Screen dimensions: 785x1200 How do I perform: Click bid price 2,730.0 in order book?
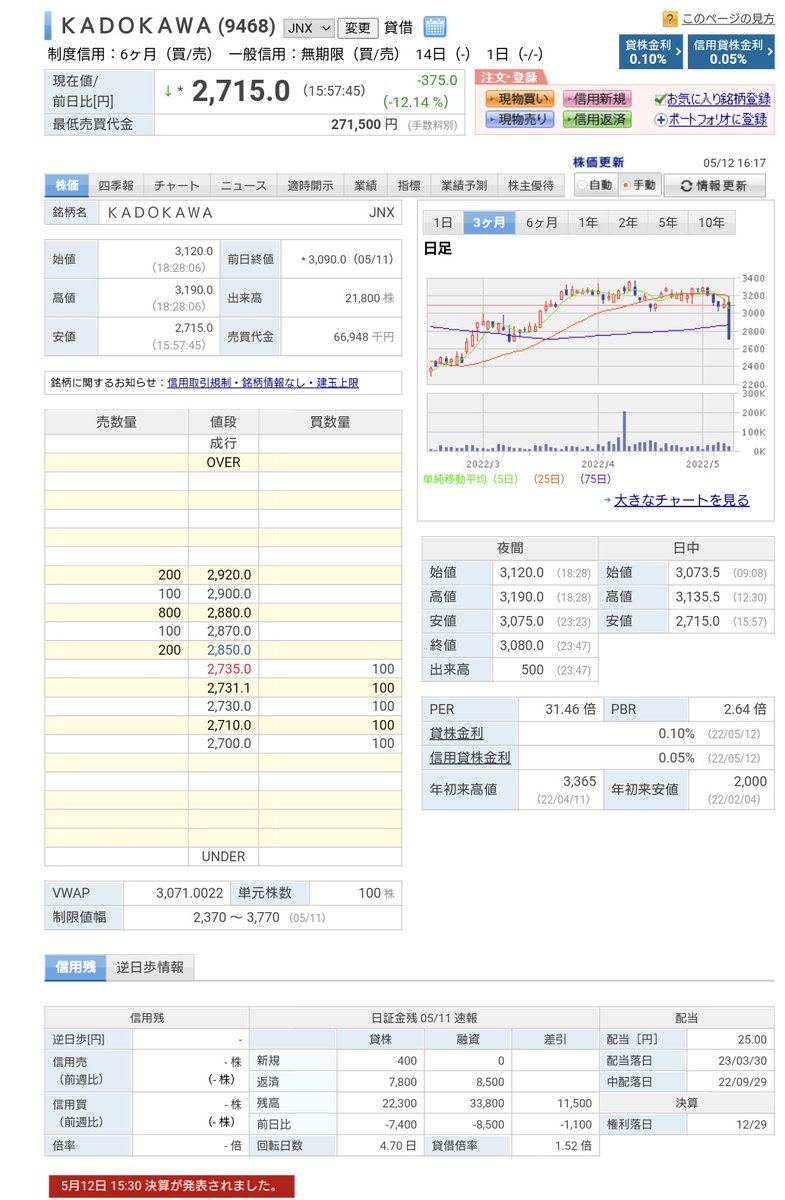click(229, 706)
